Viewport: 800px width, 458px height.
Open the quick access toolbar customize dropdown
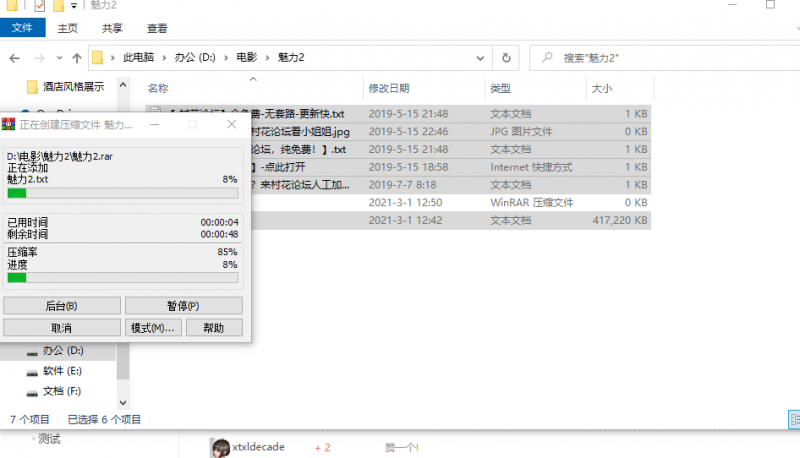(74, 7)
